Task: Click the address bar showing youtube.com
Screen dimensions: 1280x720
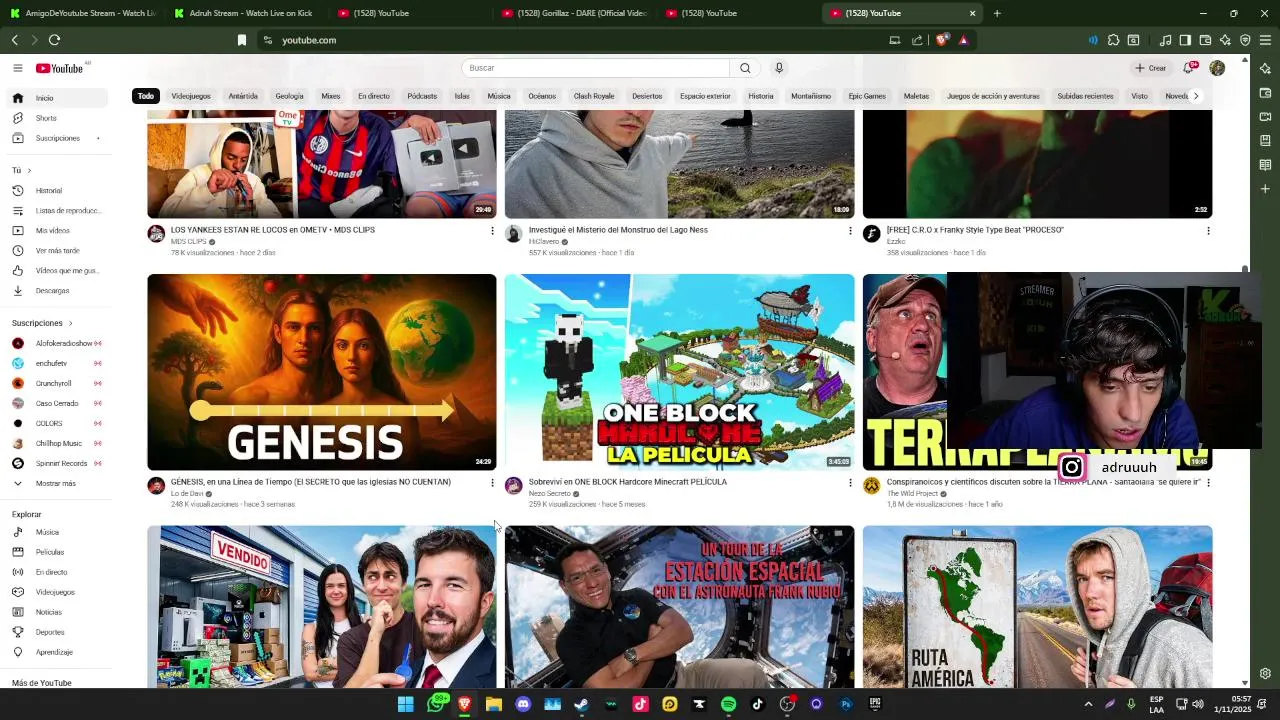Action: pyautogui.click(x=575, y=40)
